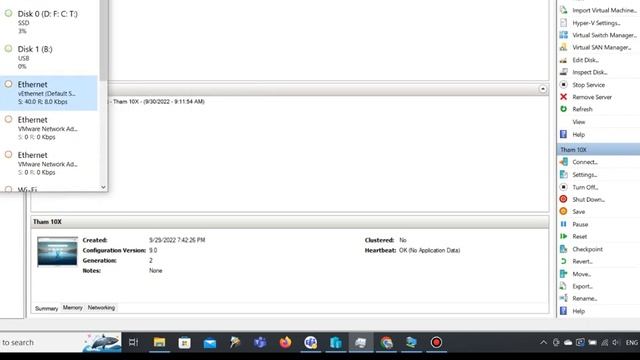
Task: Click the Import Virtual Machine icon
Action: point(564,10)
